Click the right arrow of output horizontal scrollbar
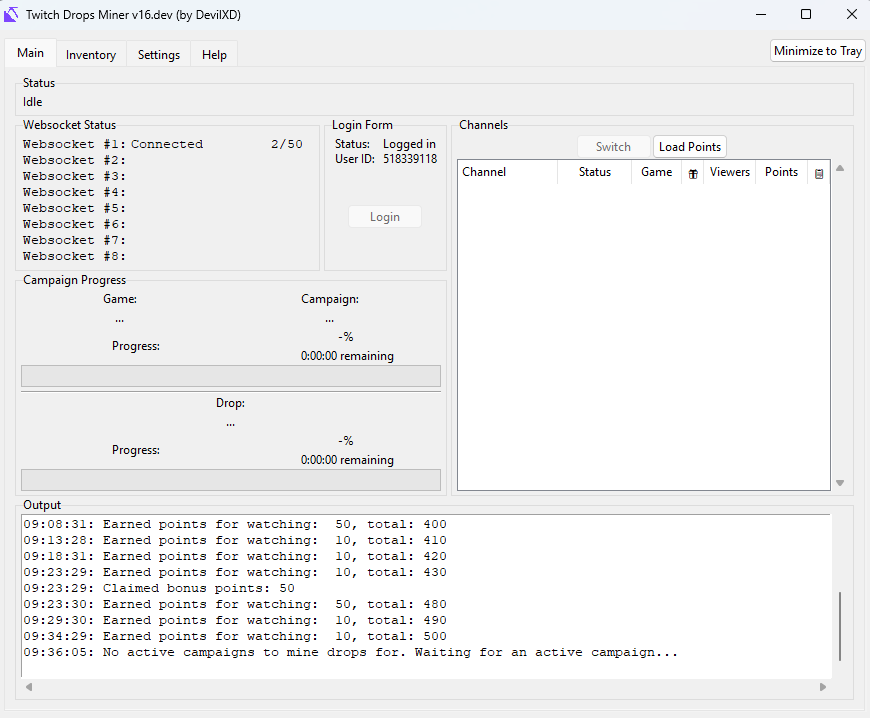This screenshot has height=718, width=870. click(823, 687)
